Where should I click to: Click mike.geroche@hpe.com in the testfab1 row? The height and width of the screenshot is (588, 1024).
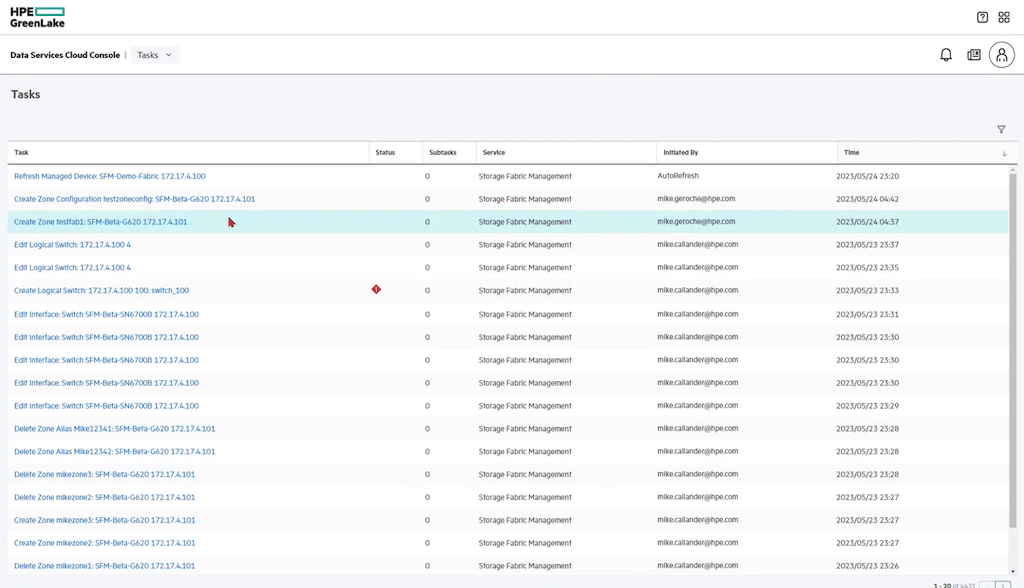point(696,221)
